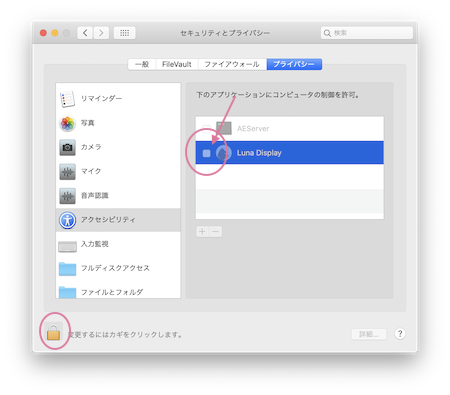Select the カメラ camera icon

pos(67,147)
